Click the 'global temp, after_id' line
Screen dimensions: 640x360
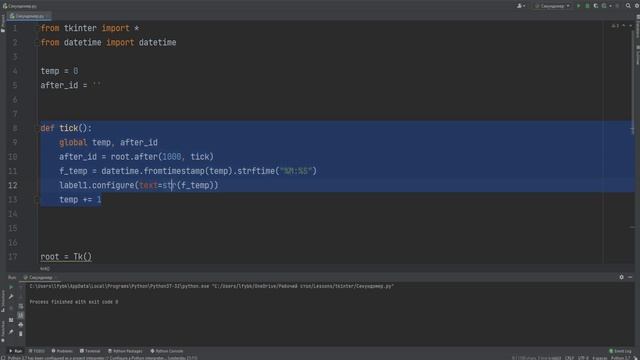pos(108,142)
